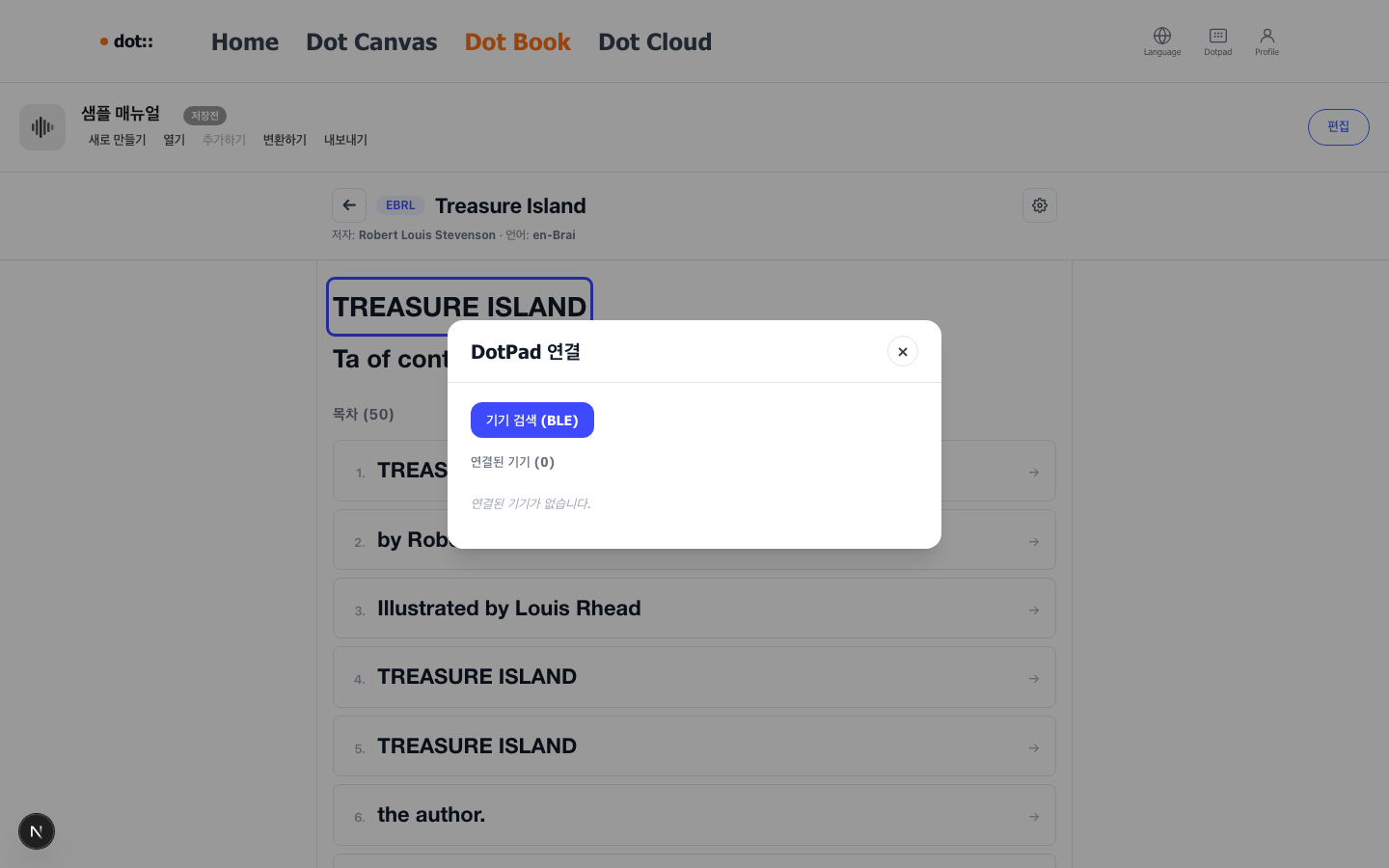Open book settings gear icon
The image size is (1389, 868).
[x=1040, y=205]
